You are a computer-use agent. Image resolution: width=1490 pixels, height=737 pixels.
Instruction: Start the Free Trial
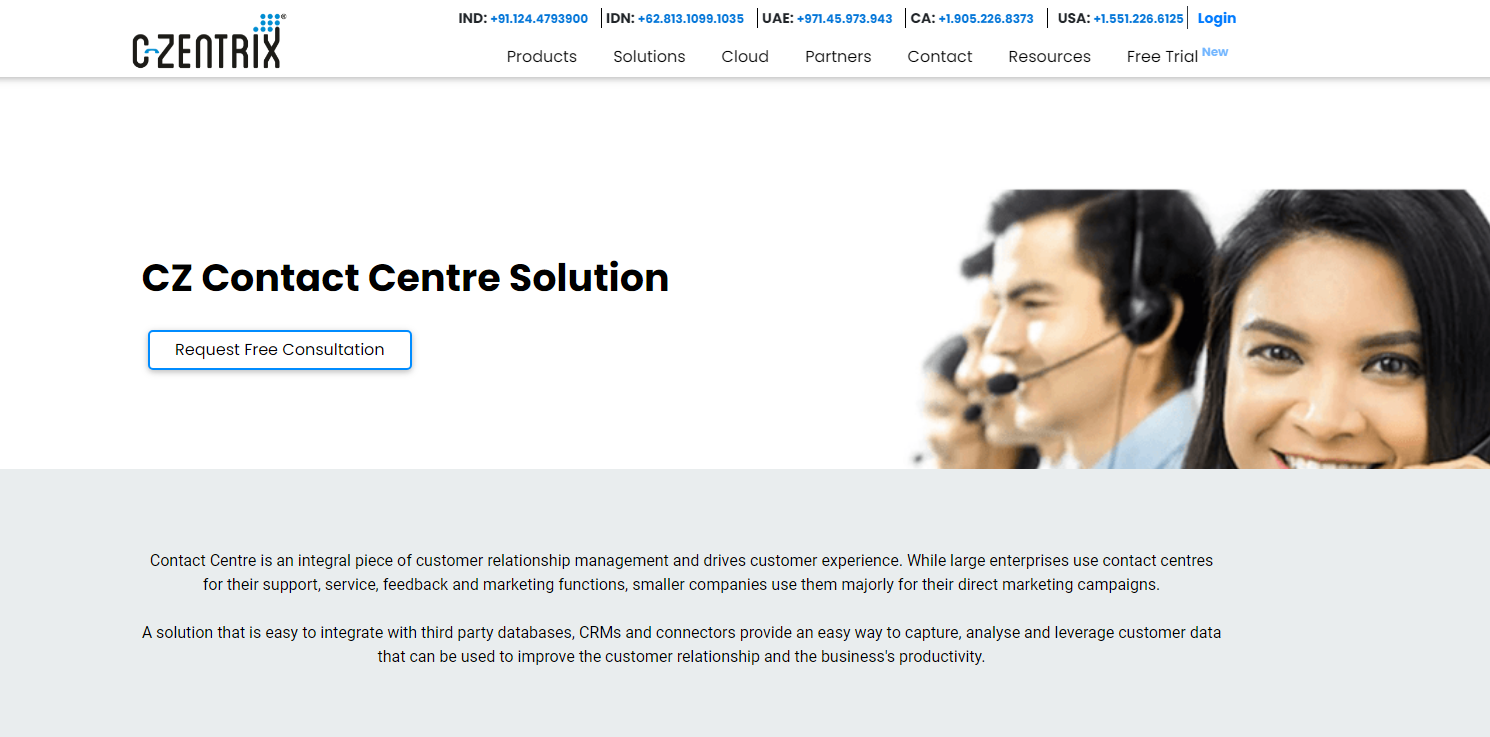coord(1162,57)
